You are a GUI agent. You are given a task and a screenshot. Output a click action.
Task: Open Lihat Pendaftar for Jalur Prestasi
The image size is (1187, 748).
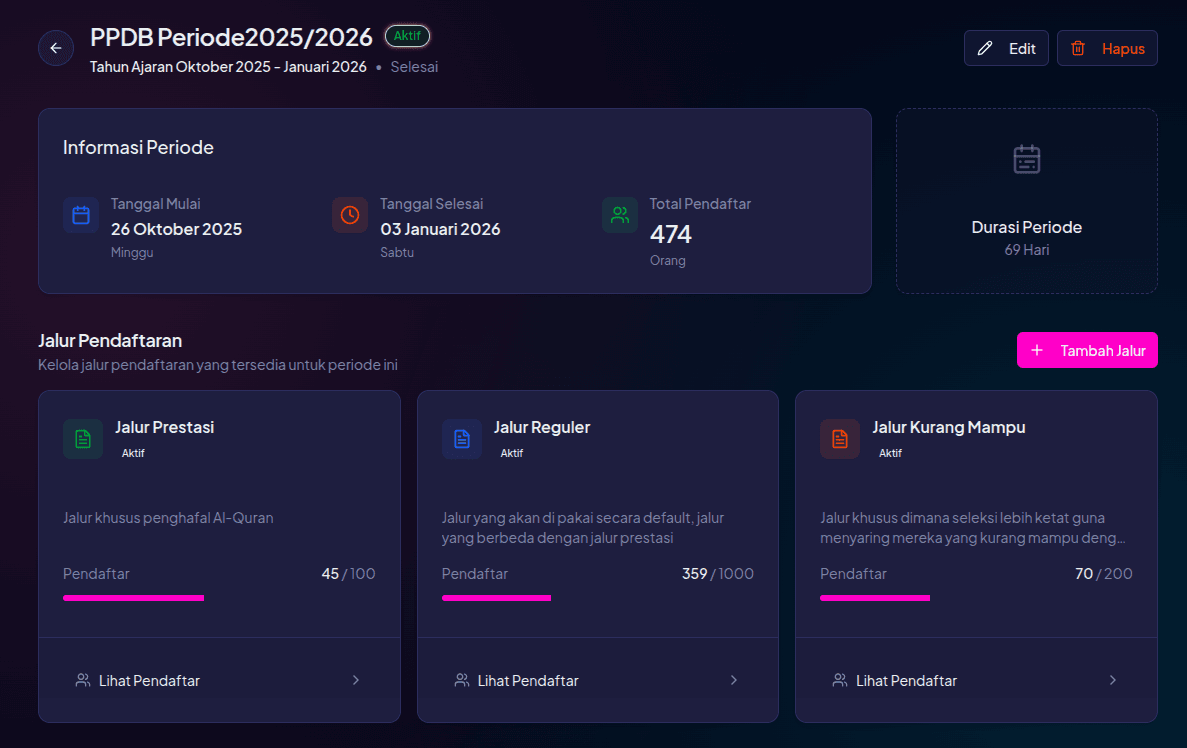pyautogui.click(x=149, y=681)
